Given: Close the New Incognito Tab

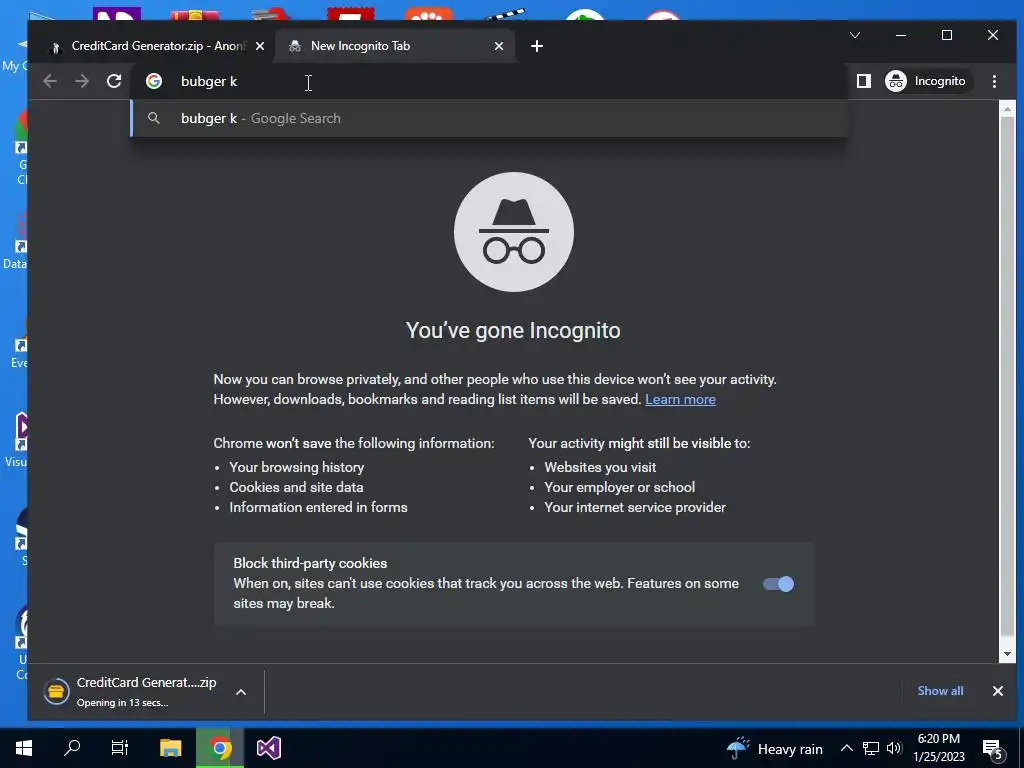Looking at the screenshot, I should click(x=499, y=46).
